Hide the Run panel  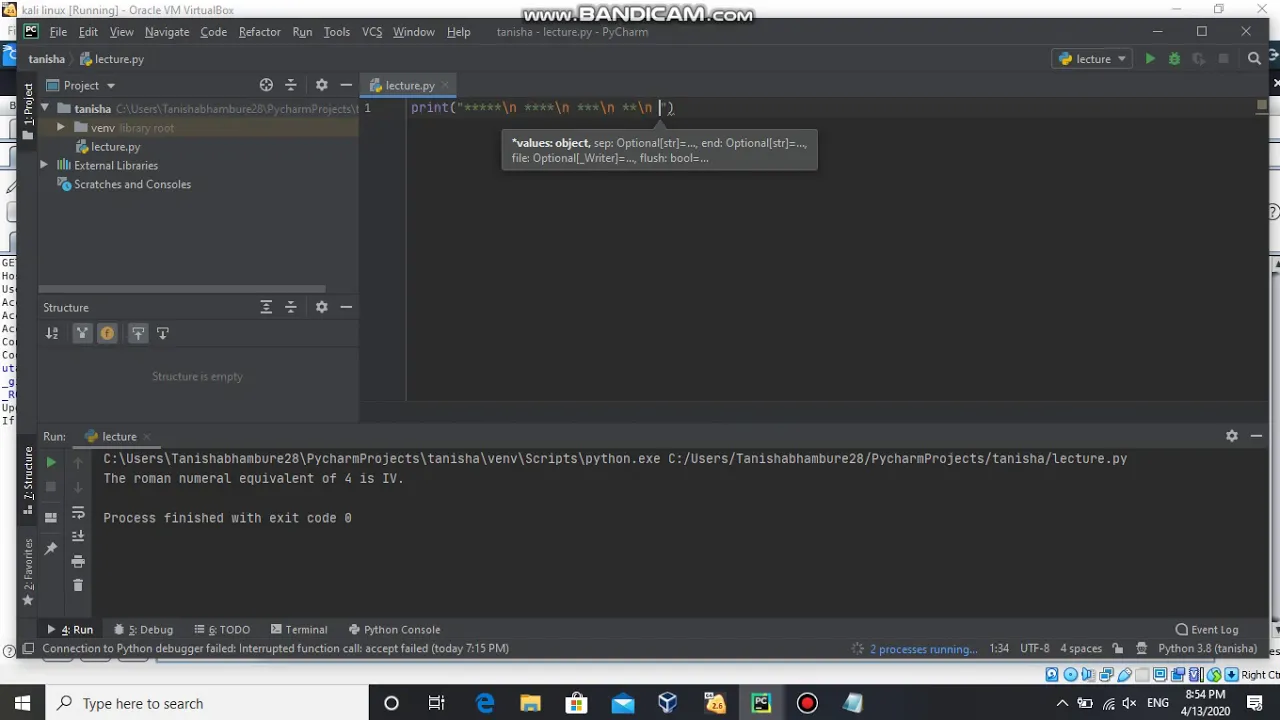point(1256,436)
